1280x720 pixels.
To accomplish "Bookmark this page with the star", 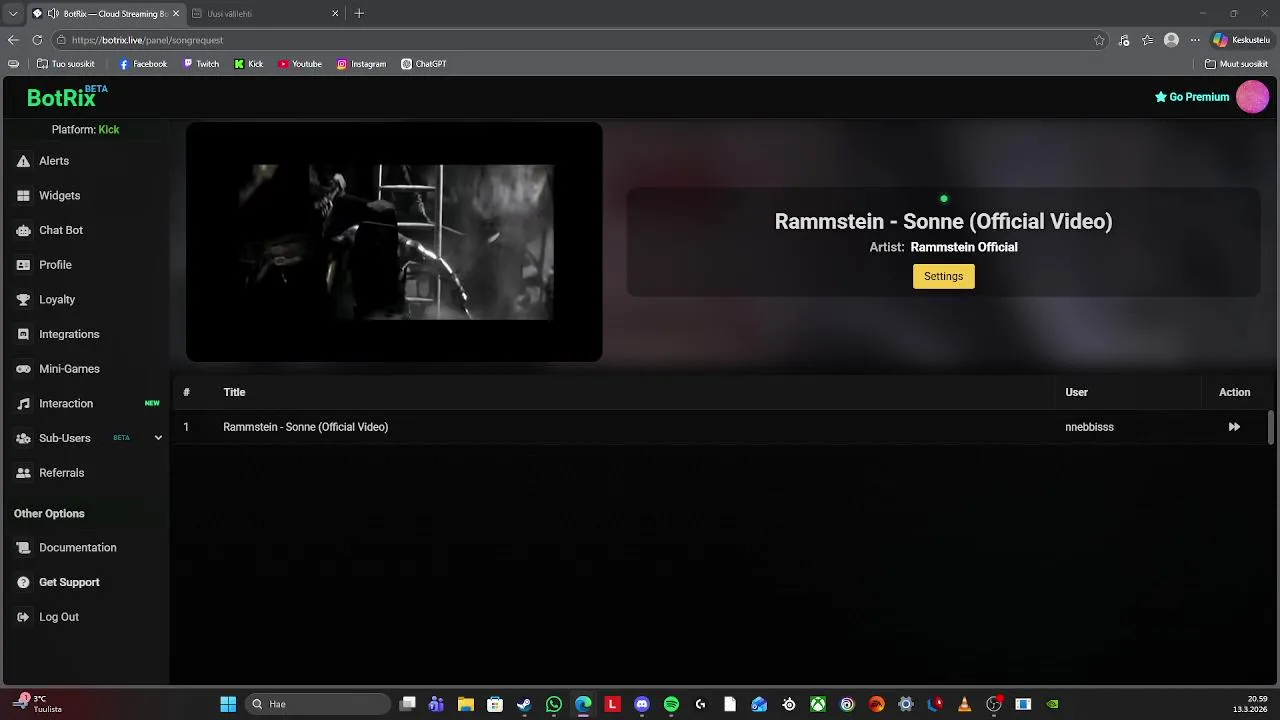I will click(1099, 40).
